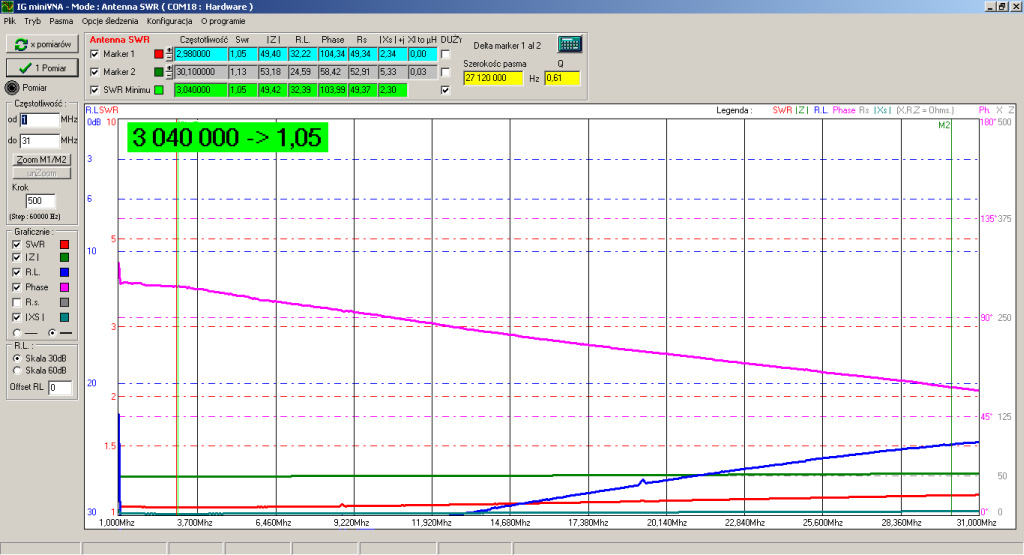Click the magenta Phase trace color box
Screen dimensions: 1024x555
64,287
